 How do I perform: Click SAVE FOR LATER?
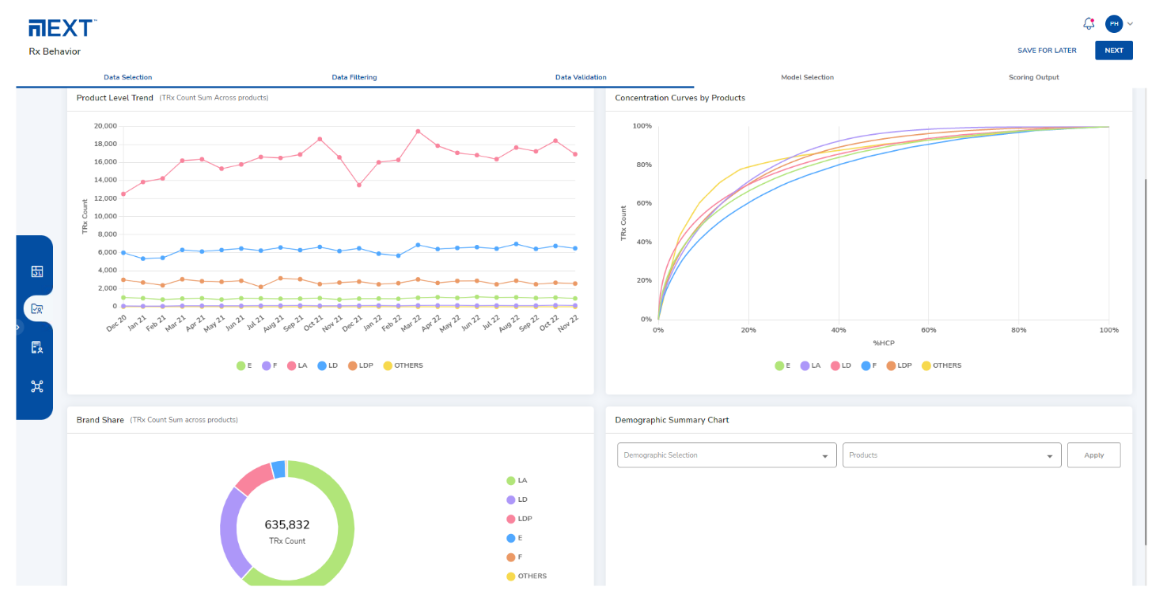[x=1046, y=50]
